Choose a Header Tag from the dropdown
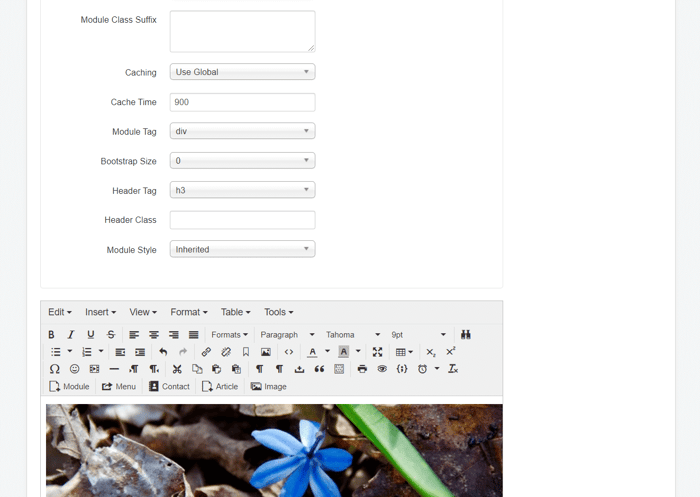700x497 pixels. click(x=242, y=190)
